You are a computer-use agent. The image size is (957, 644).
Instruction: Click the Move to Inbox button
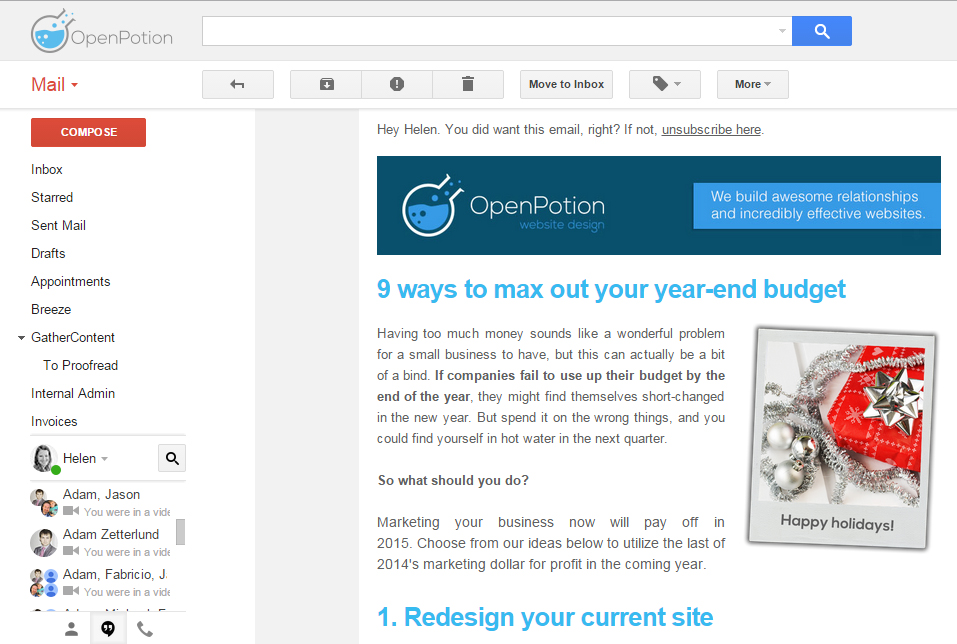(x=566, y=84)
